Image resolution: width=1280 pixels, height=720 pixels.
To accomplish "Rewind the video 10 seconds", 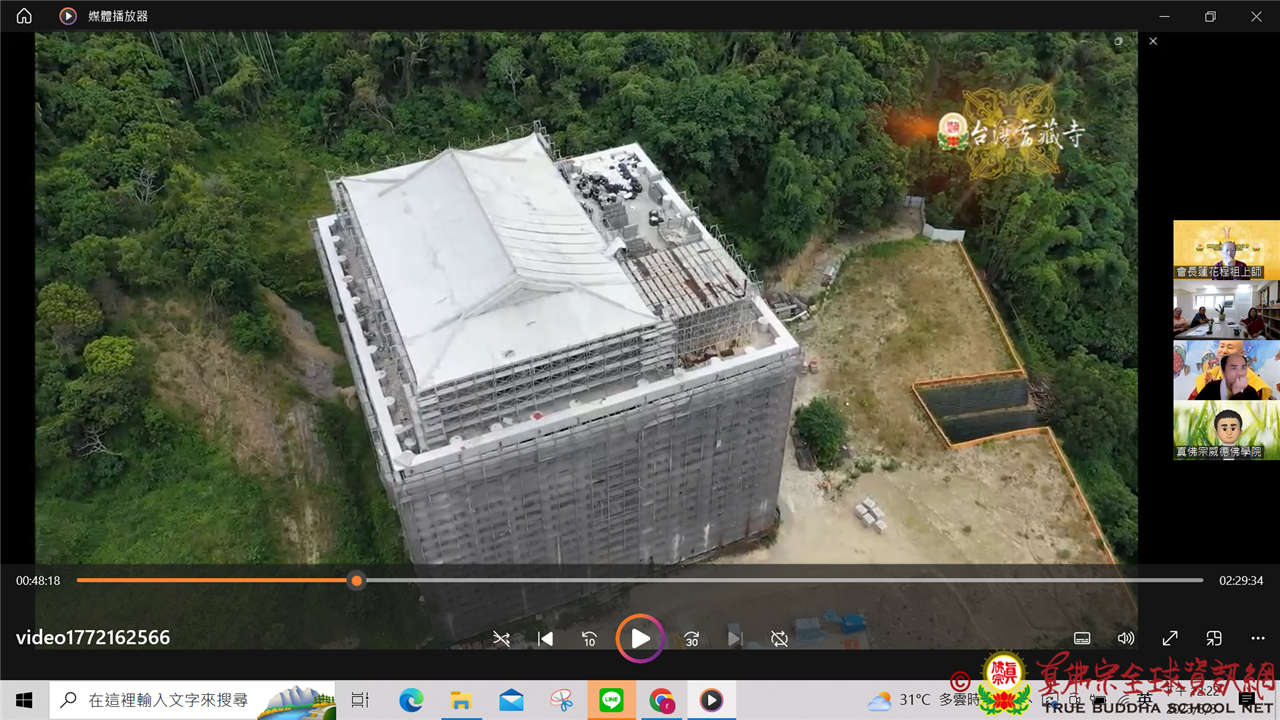I will pos(590,639).
